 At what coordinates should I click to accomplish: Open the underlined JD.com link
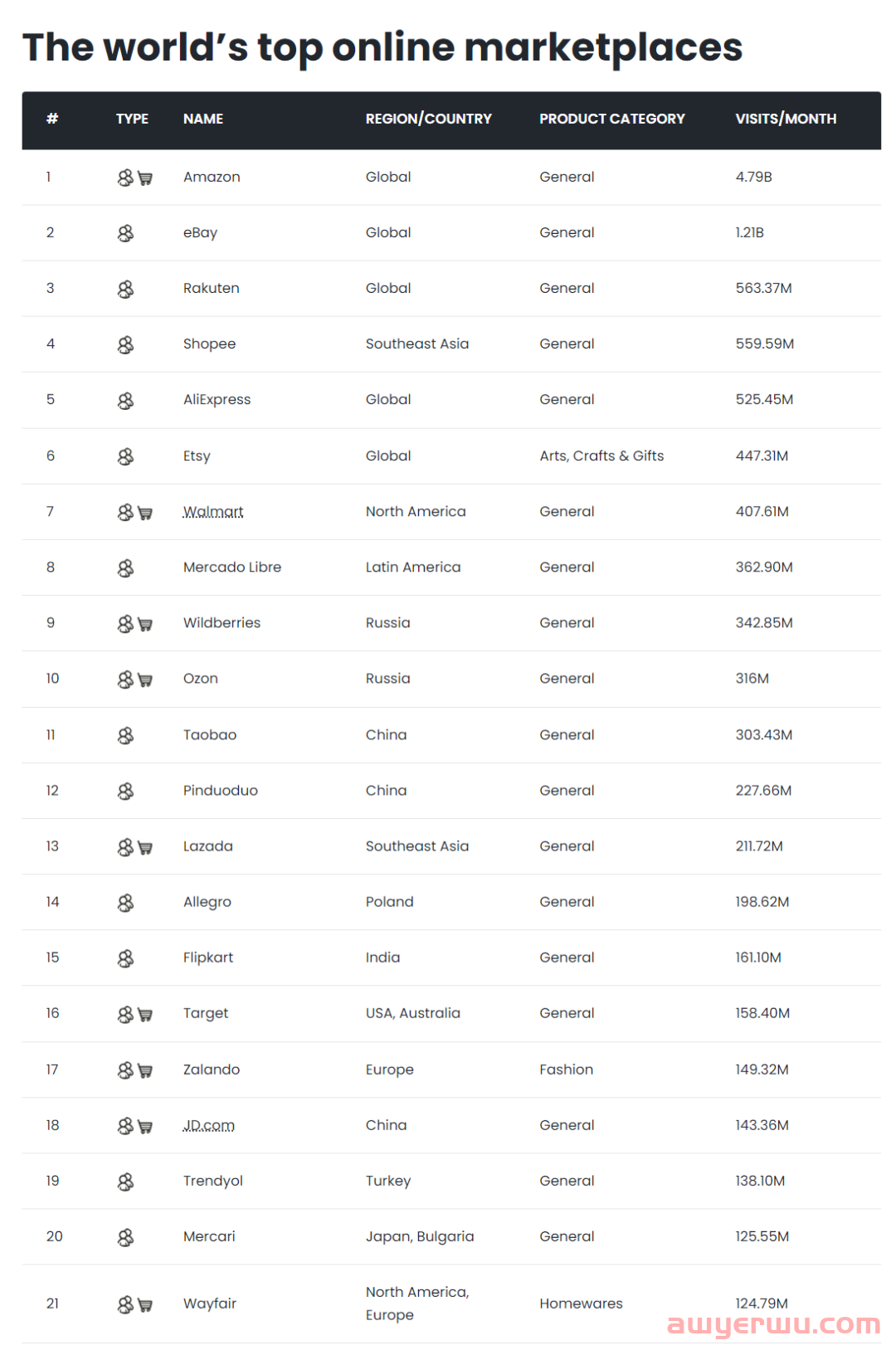(x=209, y=1125)
